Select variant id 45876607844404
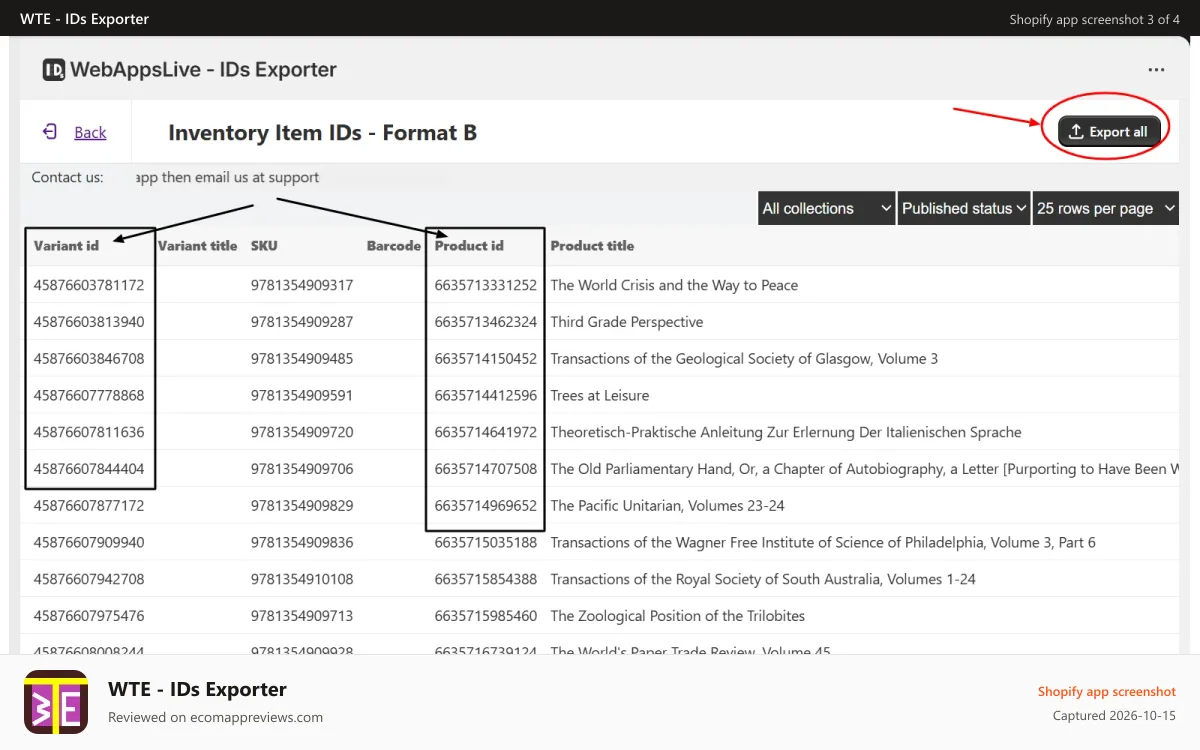This screenshot has width=1200, height=750. 89,468
